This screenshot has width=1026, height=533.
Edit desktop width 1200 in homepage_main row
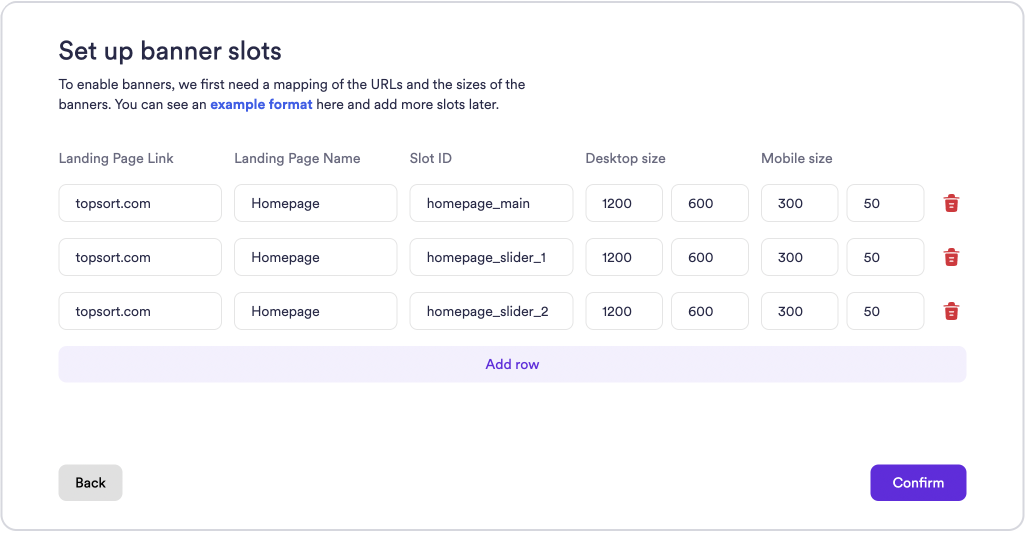pos(624,203)
